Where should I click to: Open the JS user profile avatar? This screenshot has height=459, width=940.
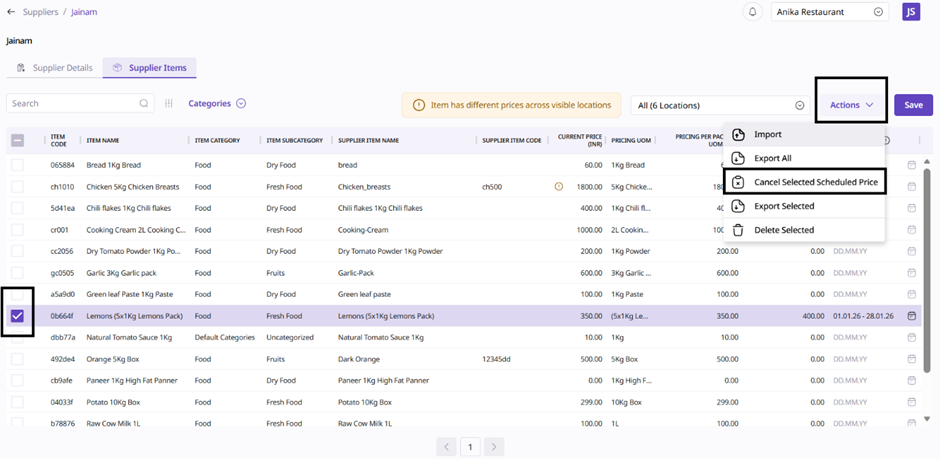pos(910,12)
